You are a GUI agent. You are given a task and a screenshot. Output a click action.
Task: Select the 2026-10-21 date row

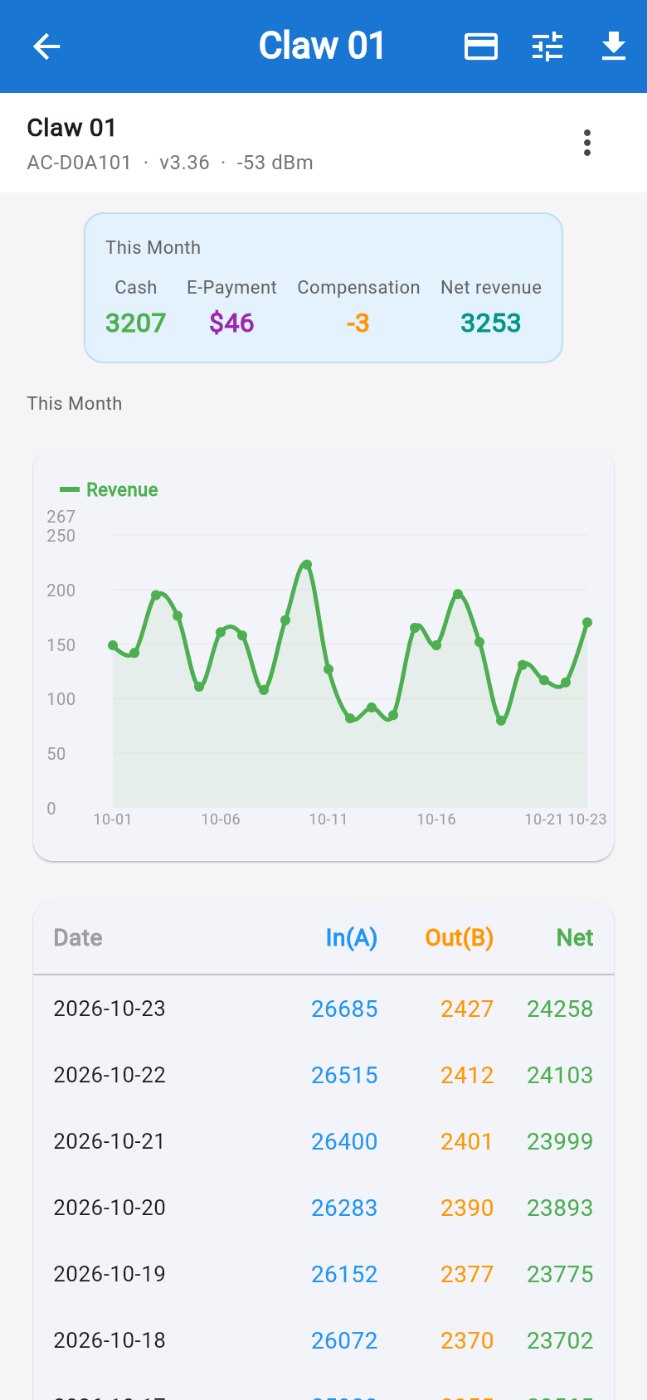pyautogui.click(x=323, y=1141)
